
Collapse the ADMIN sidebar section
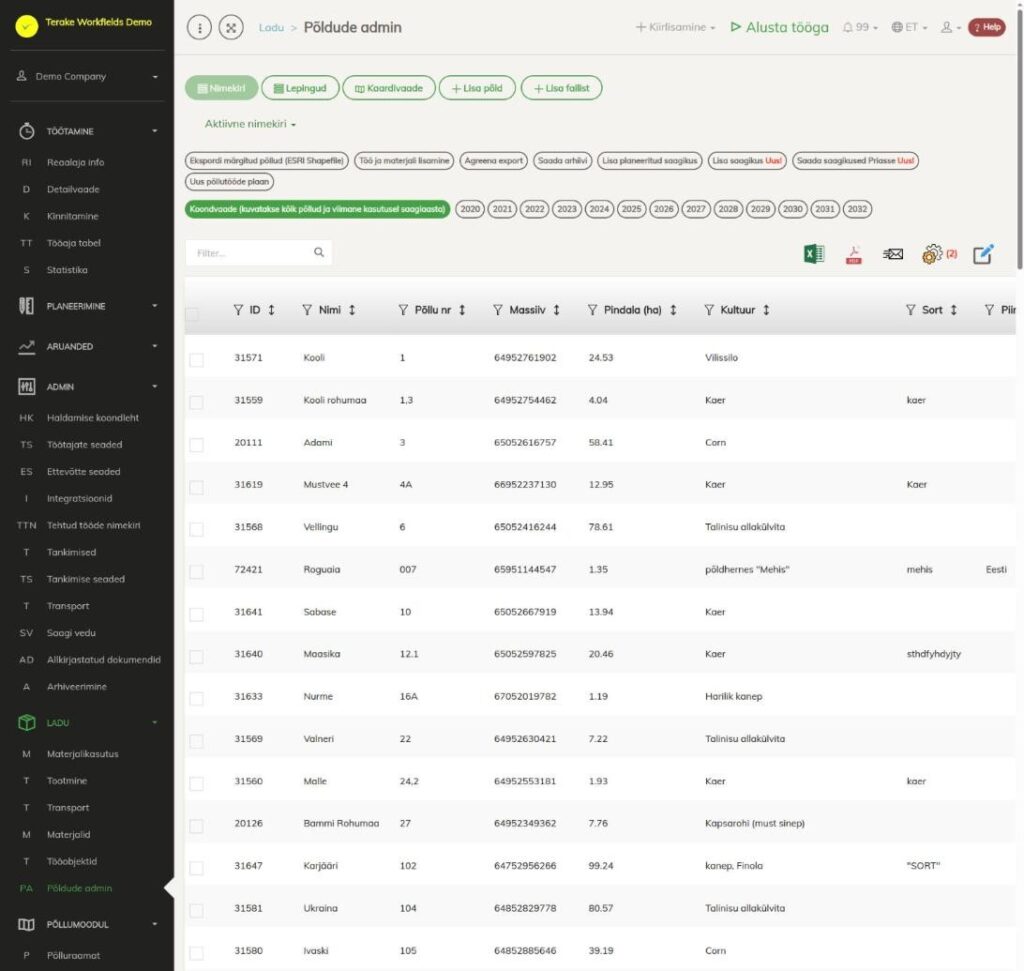[x=88, y=387]
